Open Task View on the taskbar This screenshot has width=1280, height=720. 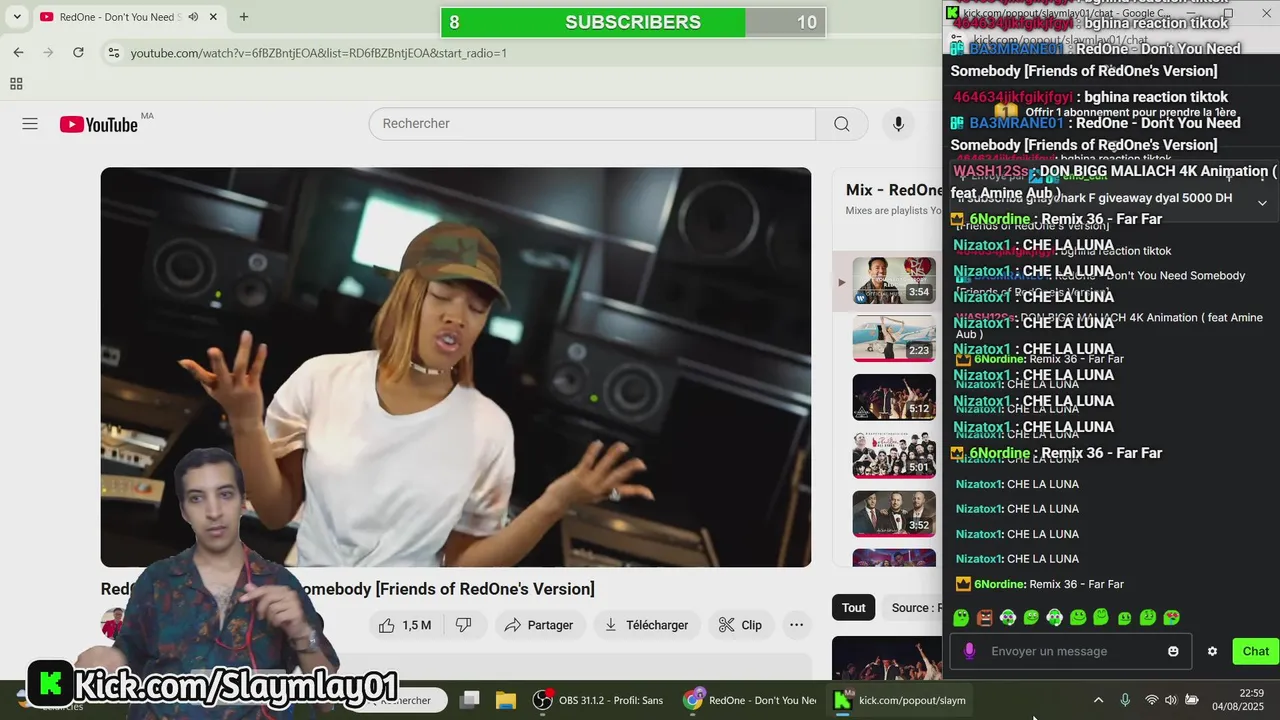(x=470, y=700)
